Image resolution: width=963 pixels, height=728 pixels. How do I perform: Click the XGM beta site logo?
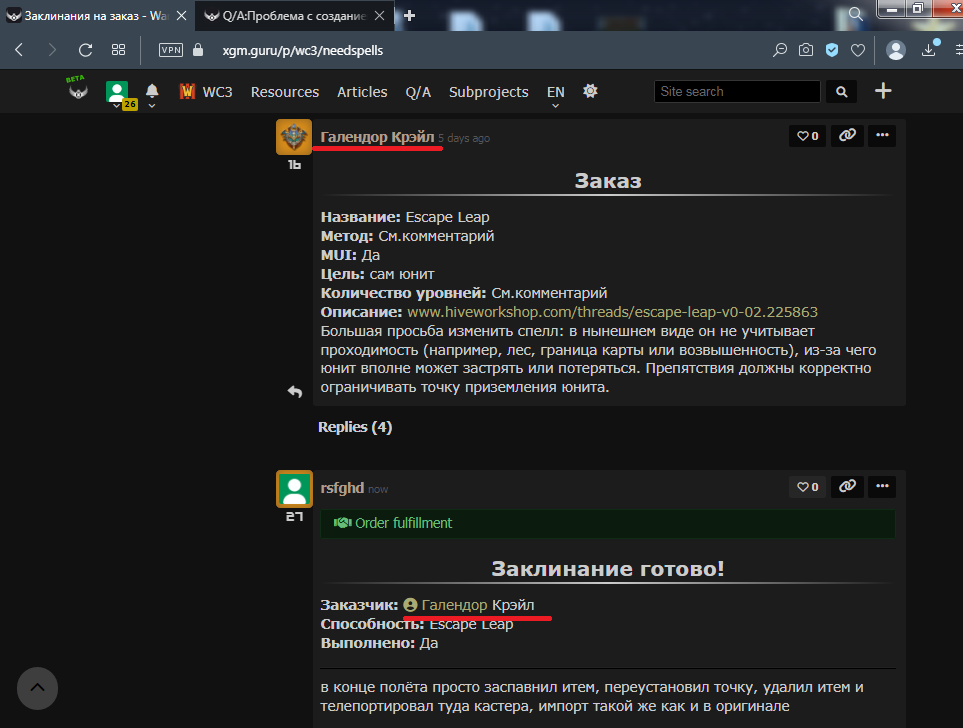pos(78,89)
